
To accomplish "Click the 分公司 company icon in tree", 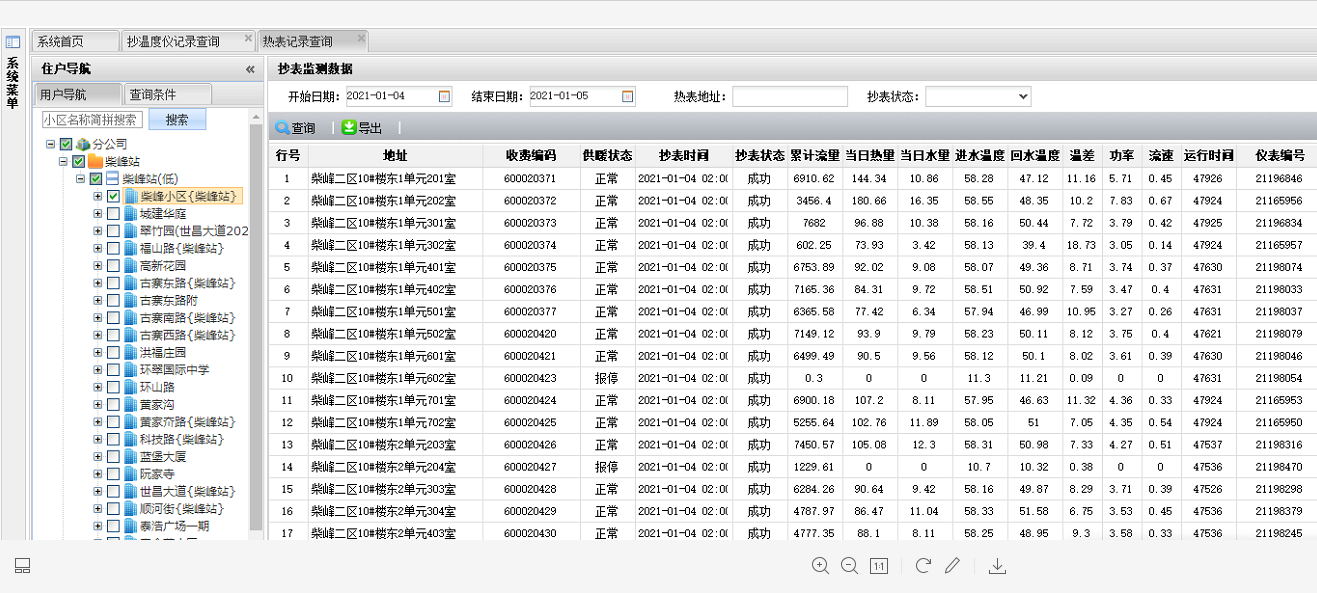I will click(82, 144).
